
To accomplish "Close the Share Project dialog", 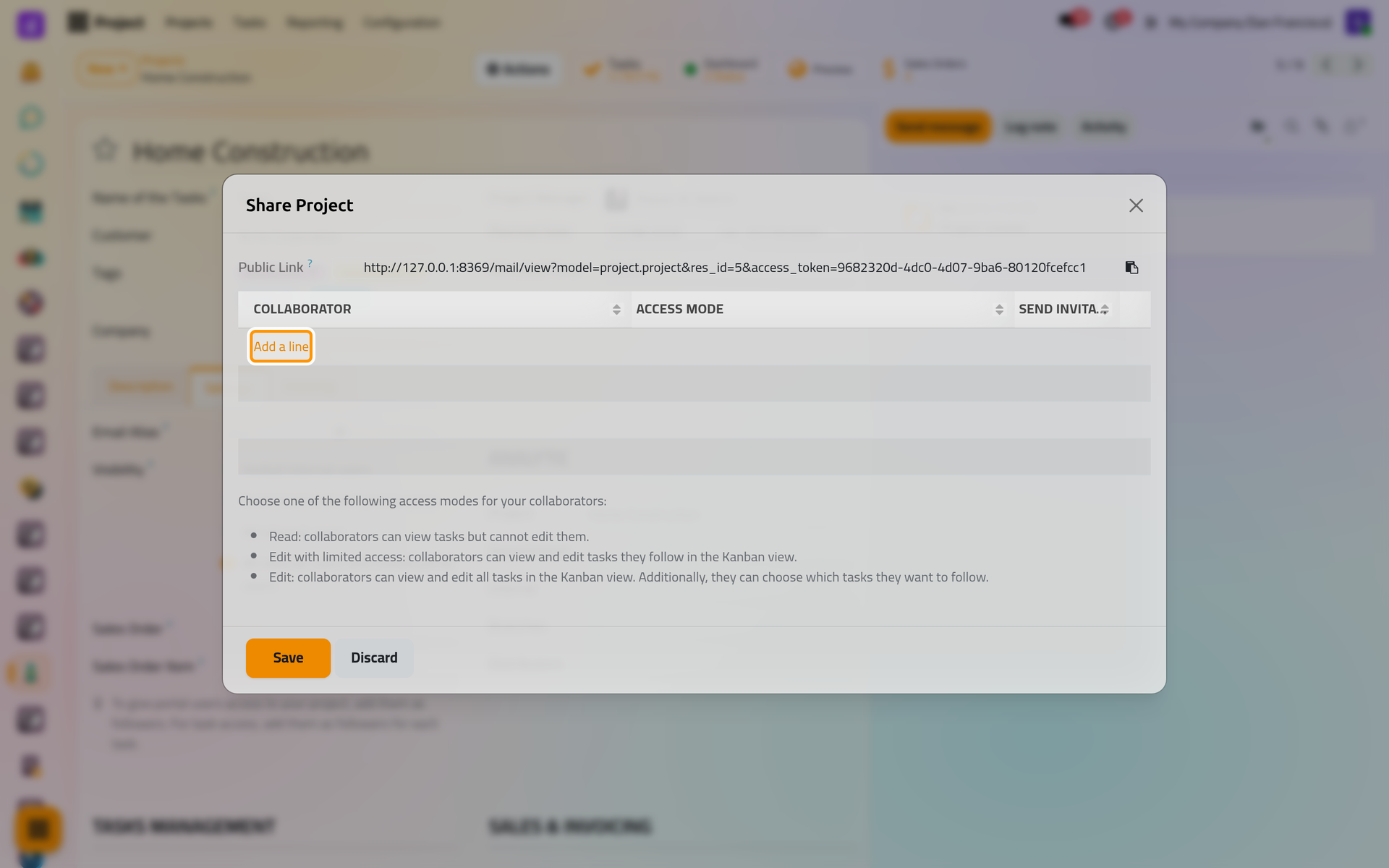I will click(x=1136, y=205).
